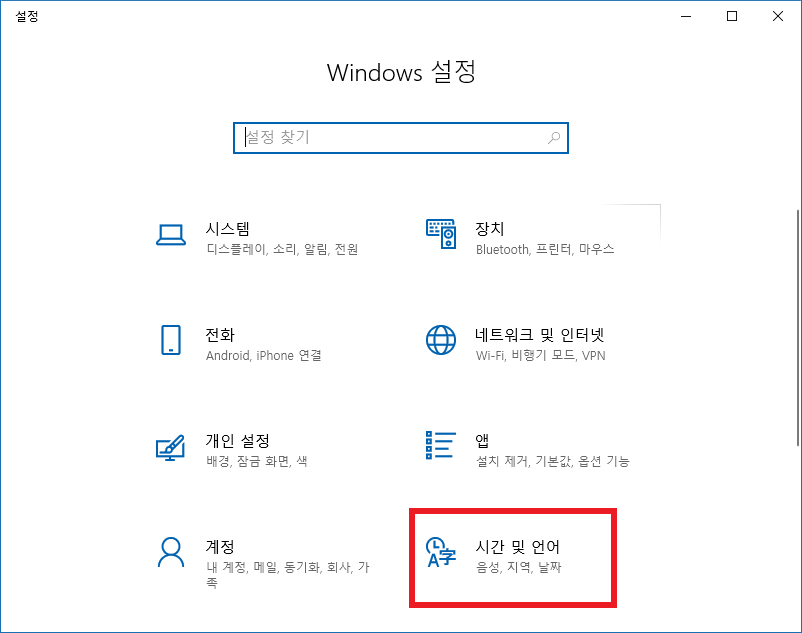
Task: Open 네트워크 및 인터넷 label
Action: tap(540, 335)
